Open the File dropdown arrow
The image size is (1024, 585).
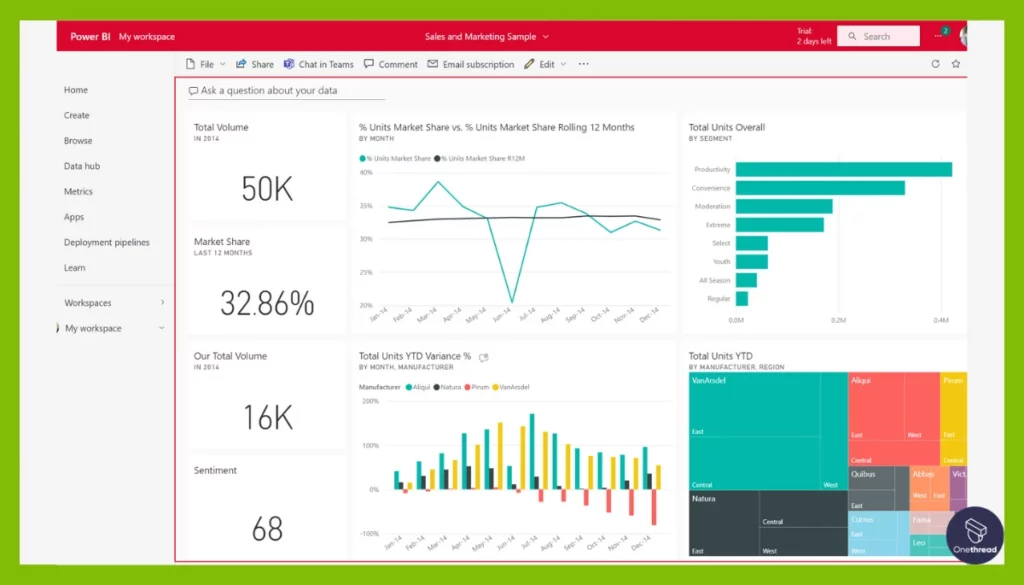pyautogui.click(x=222, y=64)
